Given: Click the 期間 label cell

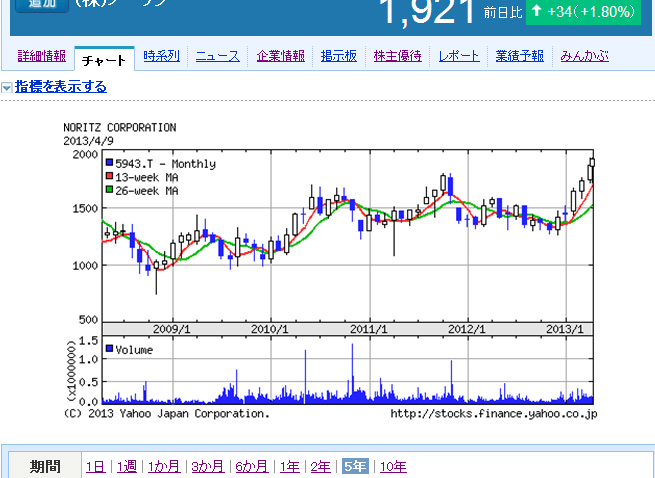Looking at the screenshot, I should click(45, 466).
